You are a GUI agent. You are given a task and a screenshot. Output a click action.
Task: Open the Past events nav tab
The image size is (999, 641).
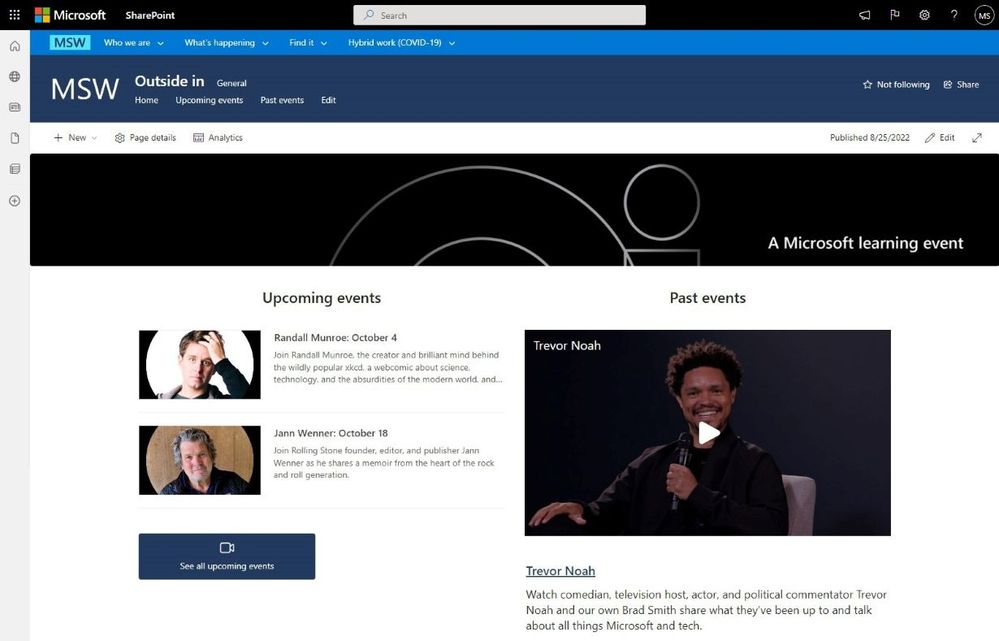click(282, 100)
